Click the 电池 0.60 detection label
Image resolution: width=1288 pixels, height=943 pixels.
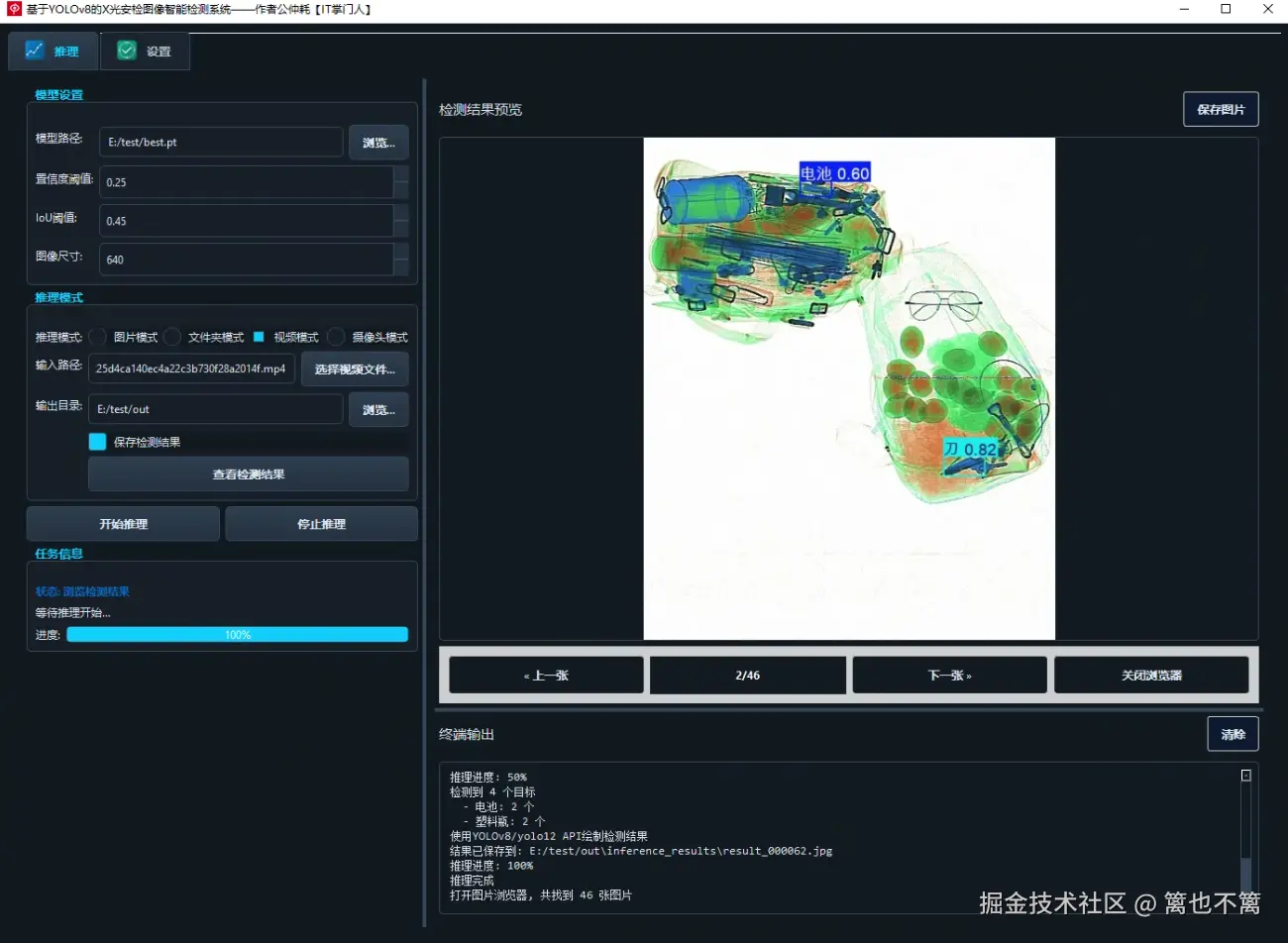835,173
